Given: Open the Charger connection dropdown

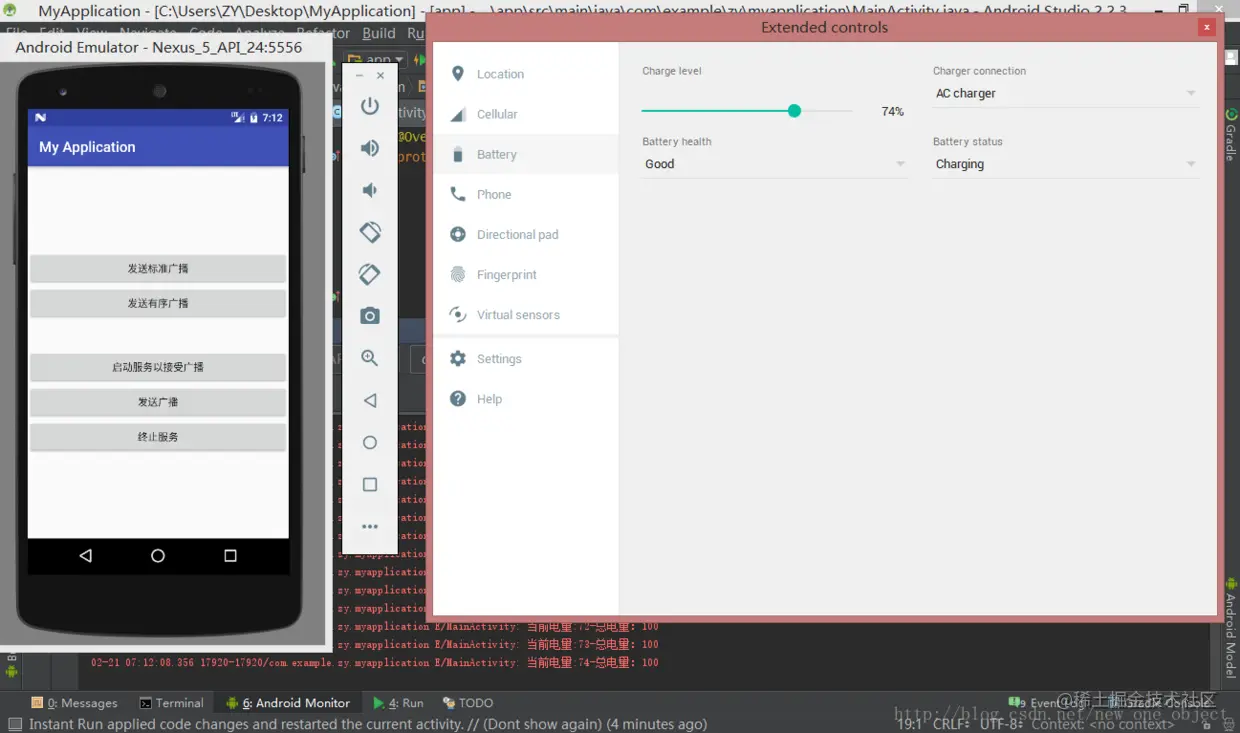Looking at the screenshot, I should tap(1066, 93).
